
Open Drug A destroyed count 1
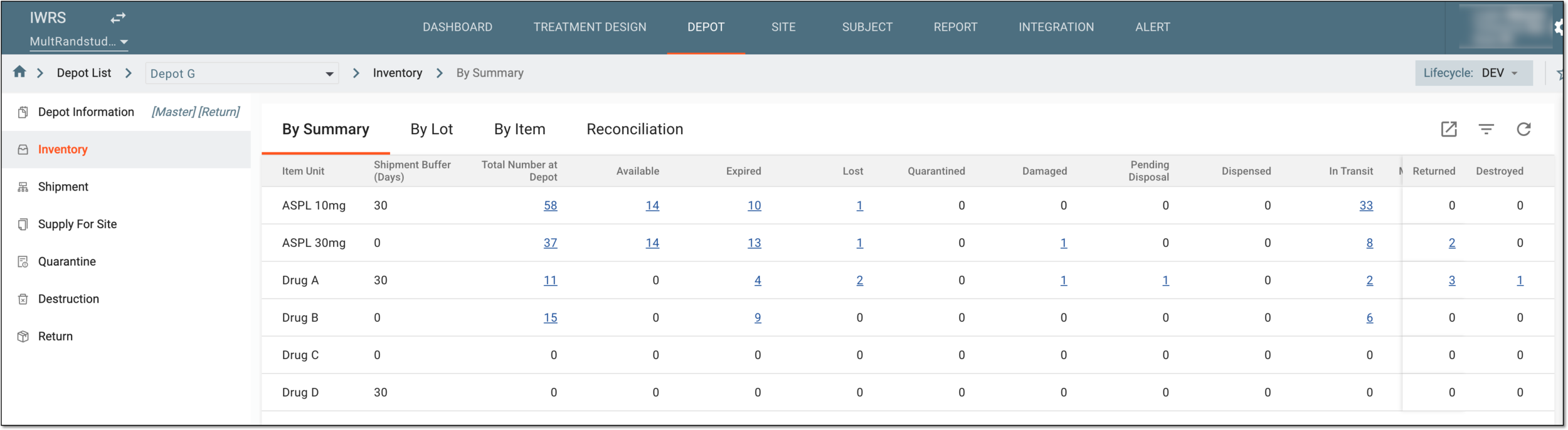(1520, 280)
